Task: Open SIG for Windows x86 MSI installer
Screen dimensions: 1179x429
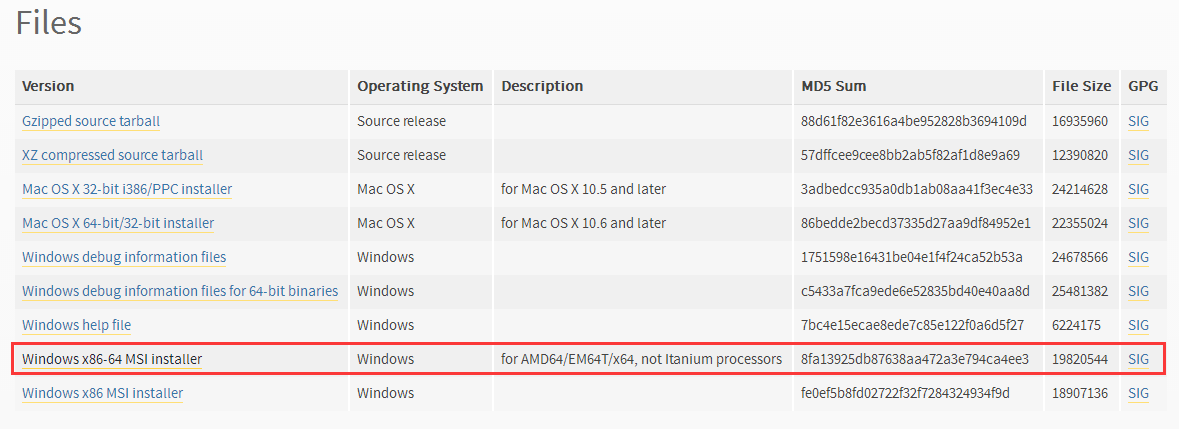Action: pos(1138,393)
